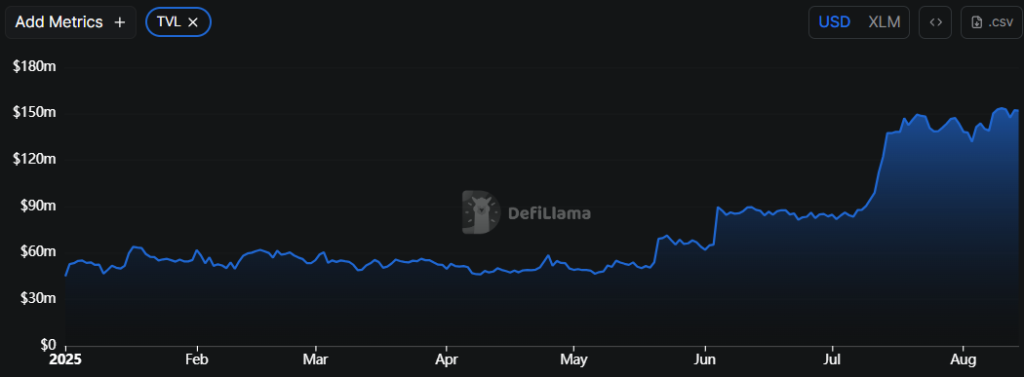Click the download file icon in .csv button

tap(977, 22)
